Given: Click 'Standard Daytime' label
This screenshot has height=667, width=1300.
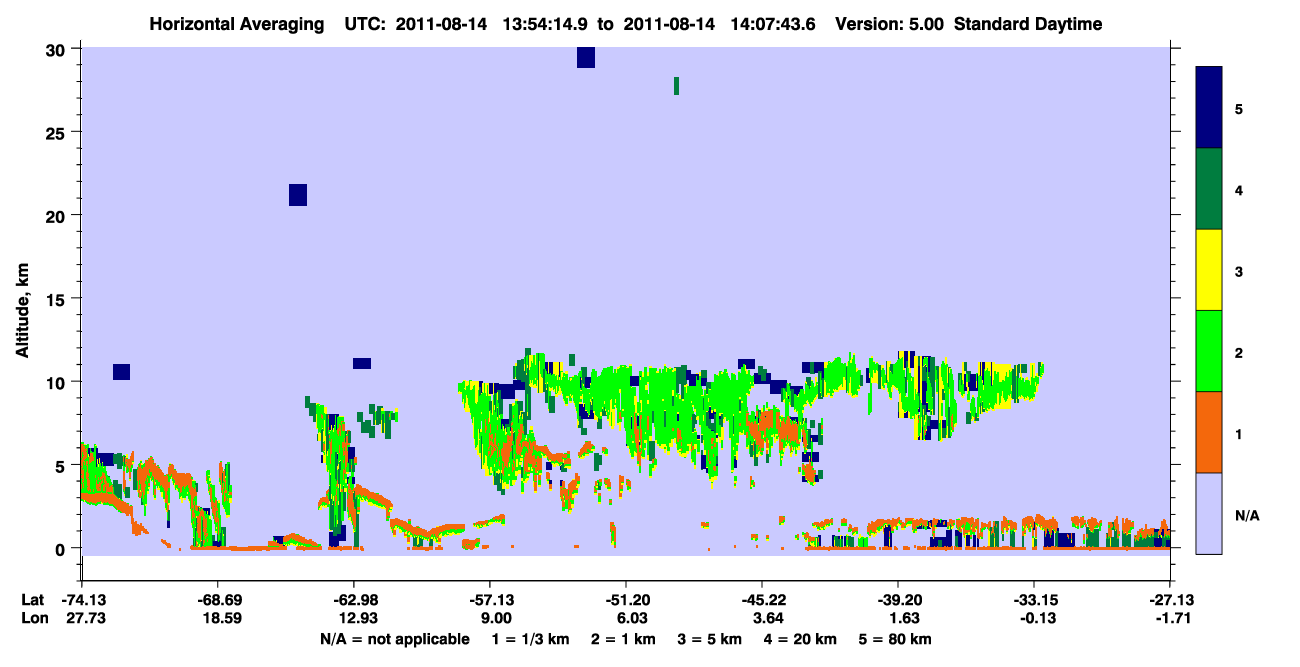Looking at the screenshot, I should point(1028,24).
